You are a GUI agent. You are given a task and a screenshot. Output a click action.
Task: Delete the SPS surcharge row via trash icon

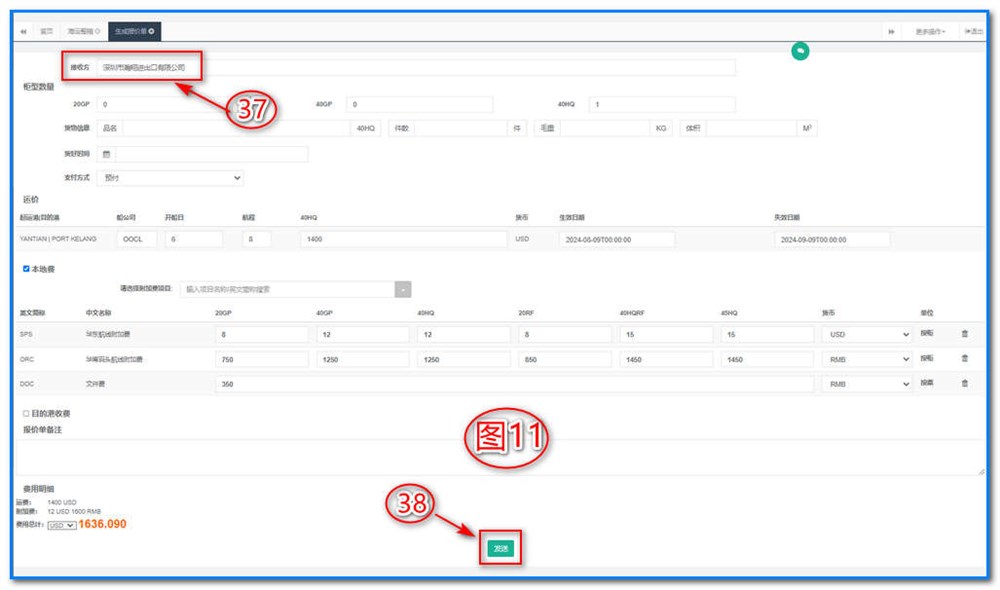point(964,334)
